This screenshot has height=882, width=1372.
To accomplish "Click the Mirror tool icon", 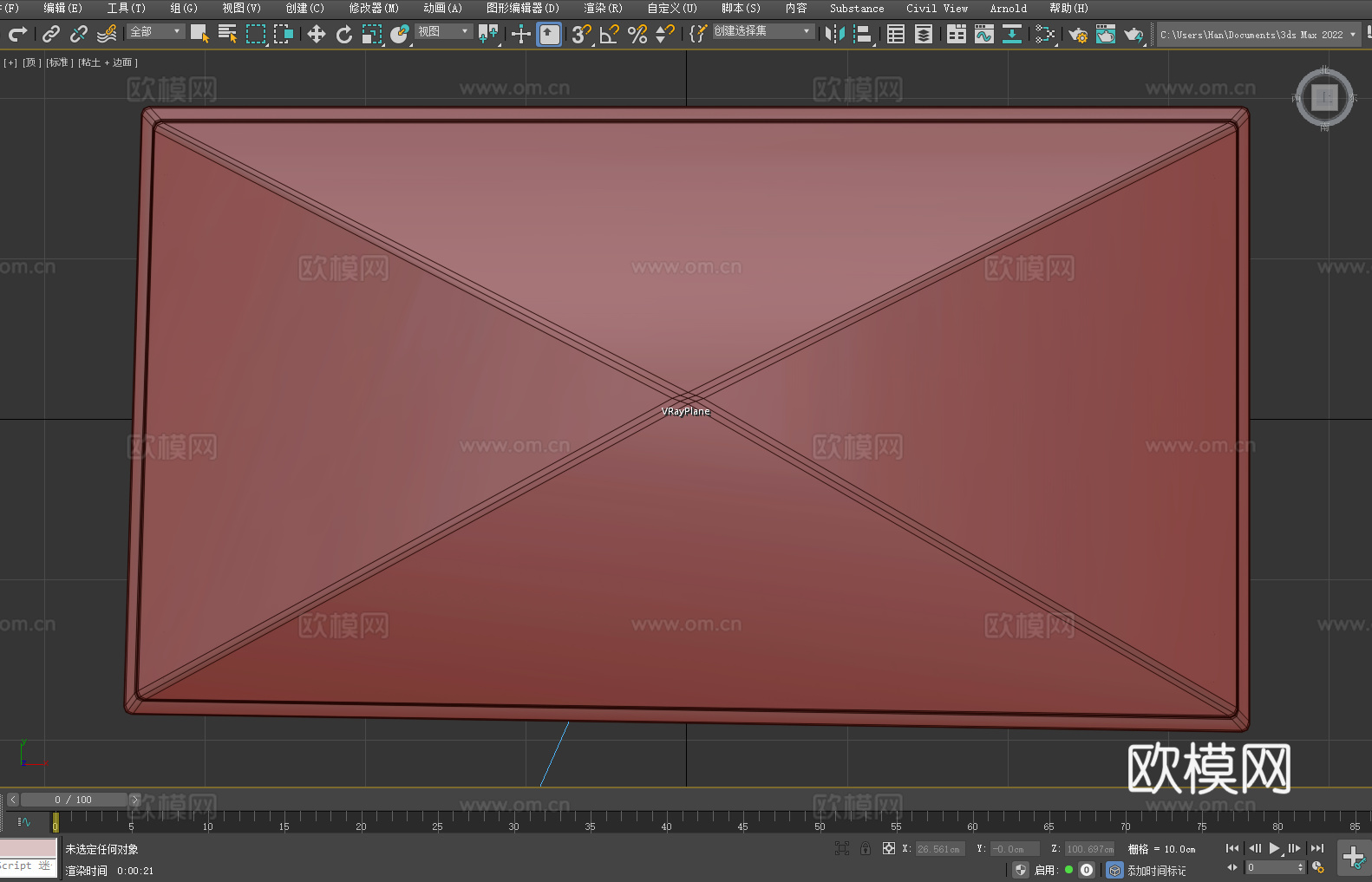I will point(835,34).
